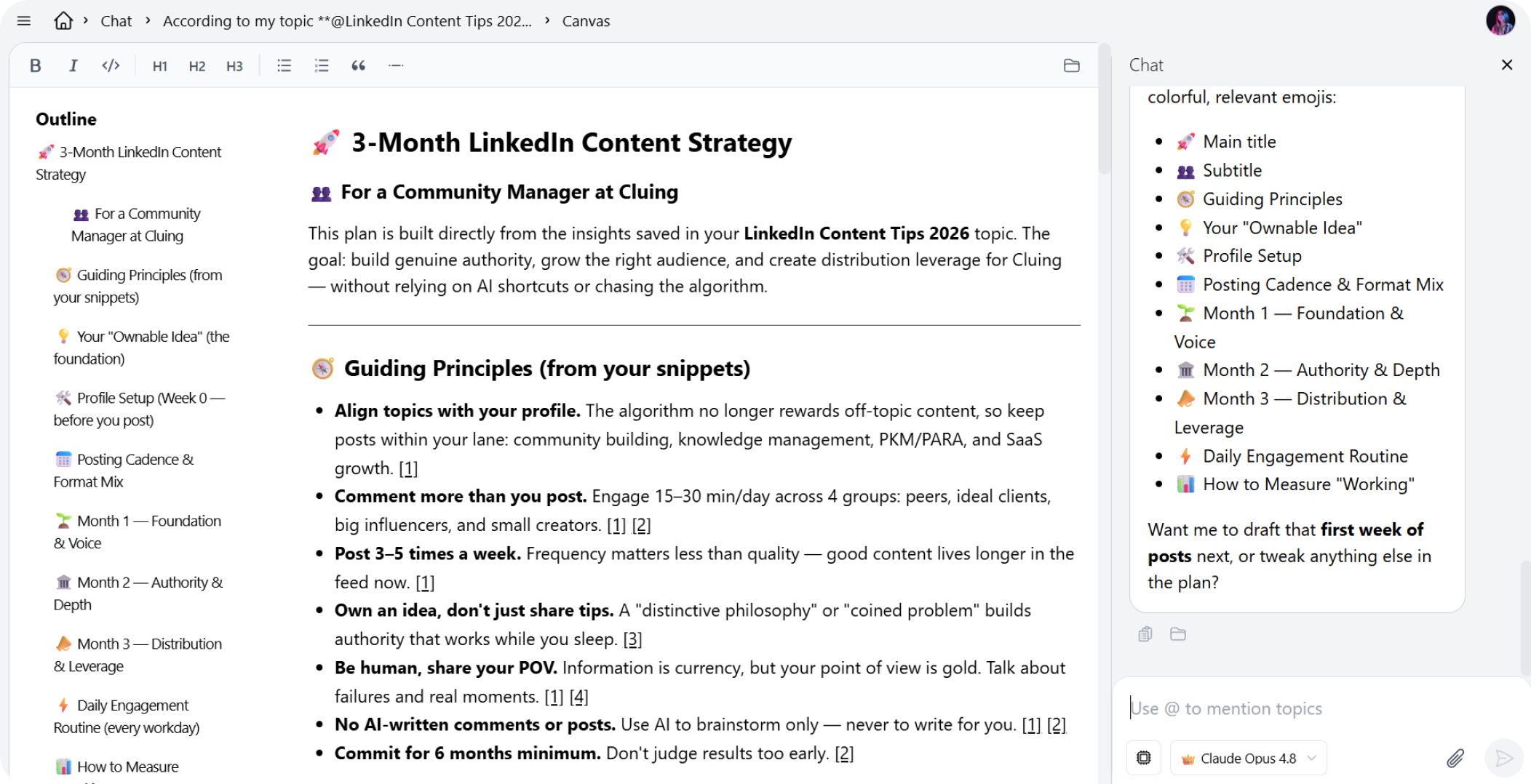Image resolution: width=1531 pixels, height=784 pixels.
Task: Insert a horizontal rule divider
Action: point(396,65)
